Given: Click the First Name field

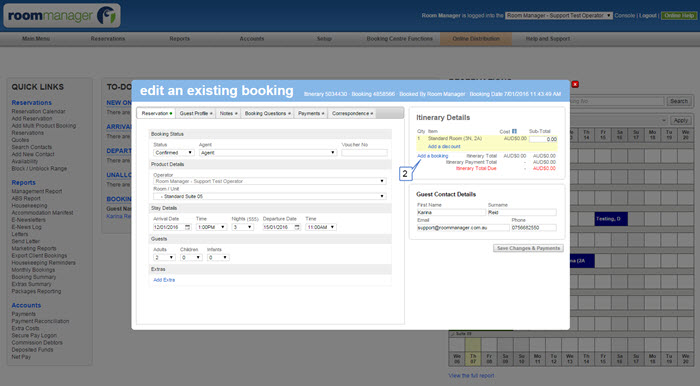Looking at the screenshot, I should click(451, 212).
